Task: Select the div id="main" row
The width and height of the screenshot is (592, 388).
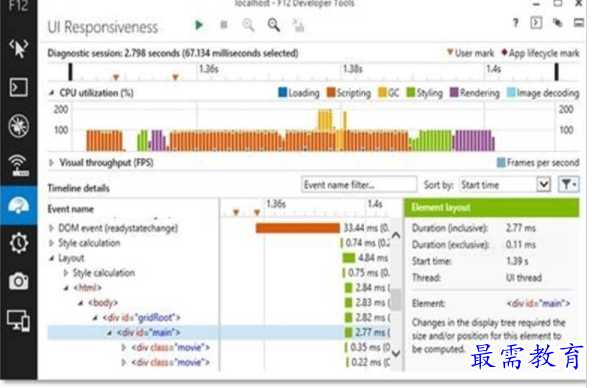Action: [219, 333]
